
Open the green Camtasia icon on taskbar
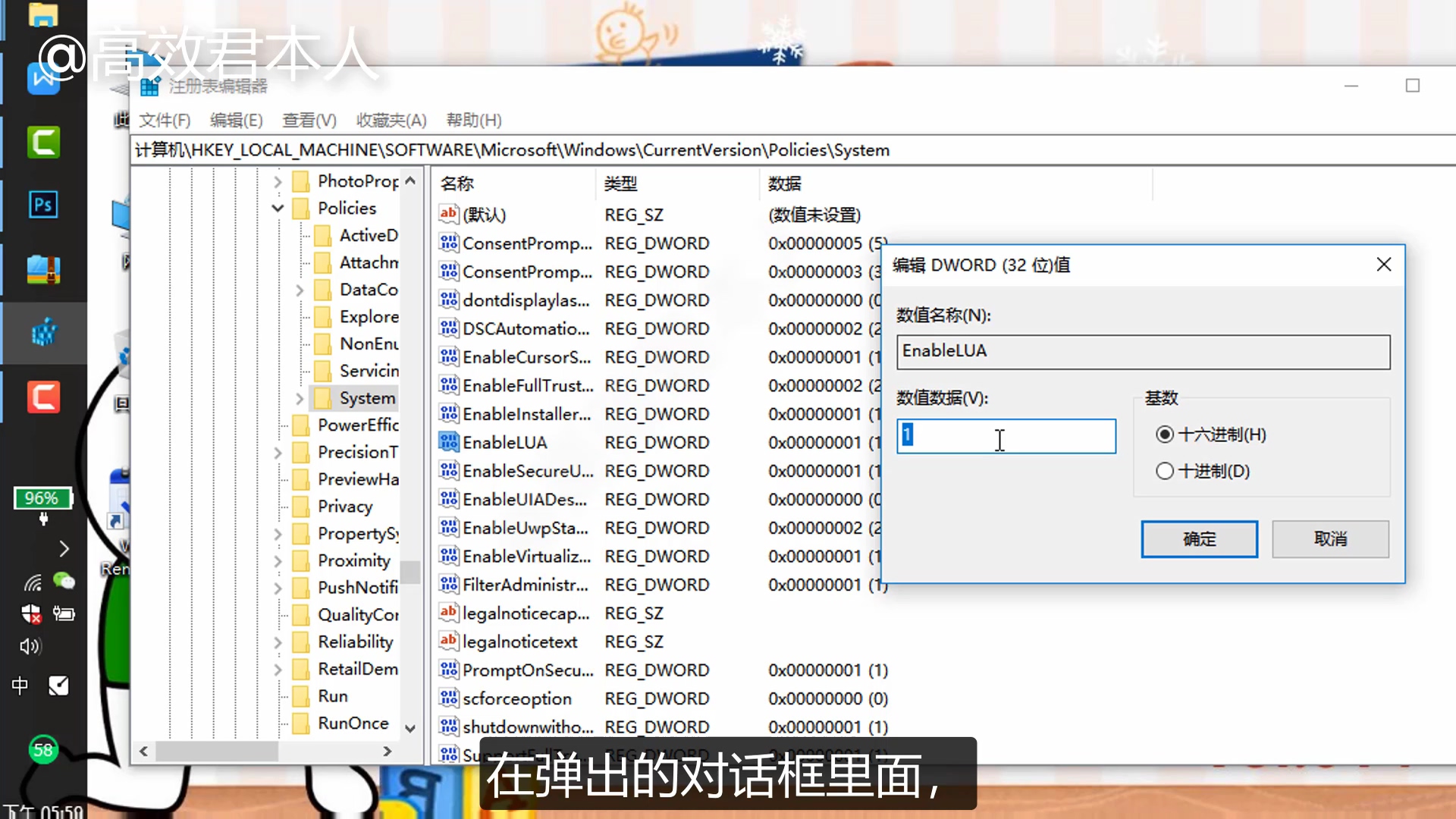pos(43,142)
